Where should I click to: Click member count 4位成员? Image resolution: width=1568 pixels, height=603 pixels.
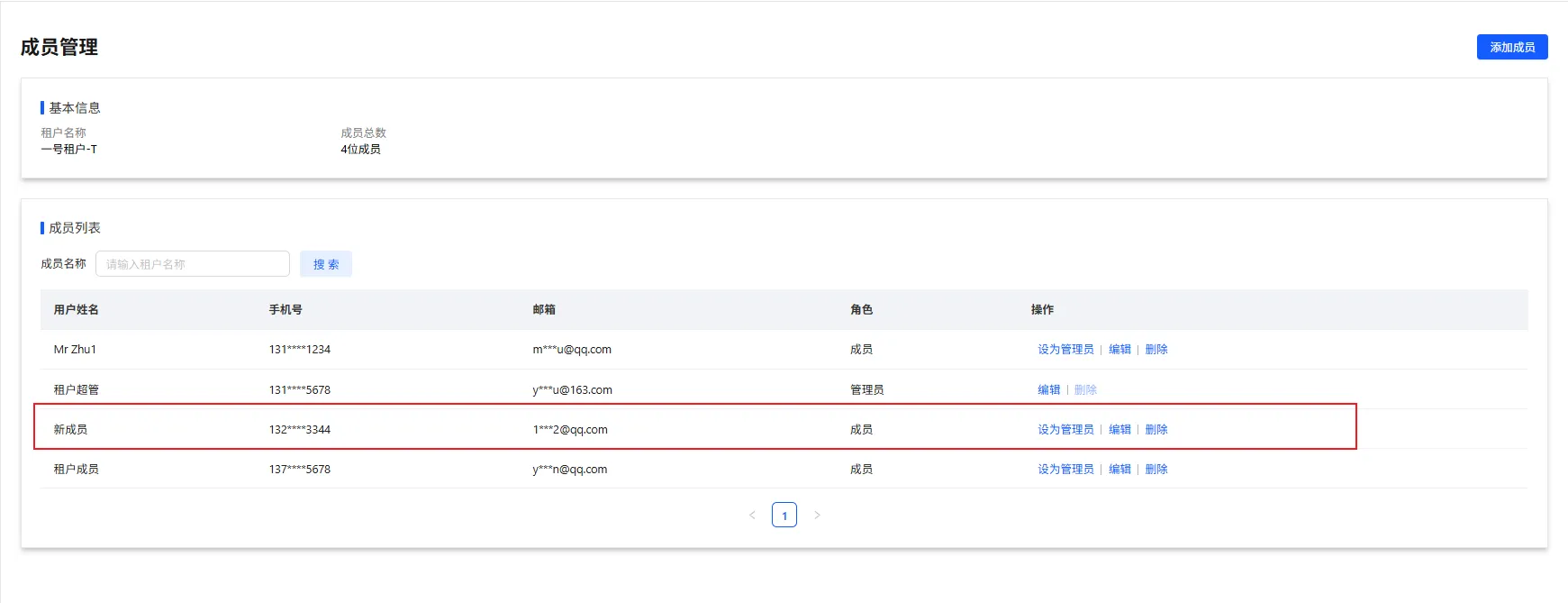coord(360,150)
